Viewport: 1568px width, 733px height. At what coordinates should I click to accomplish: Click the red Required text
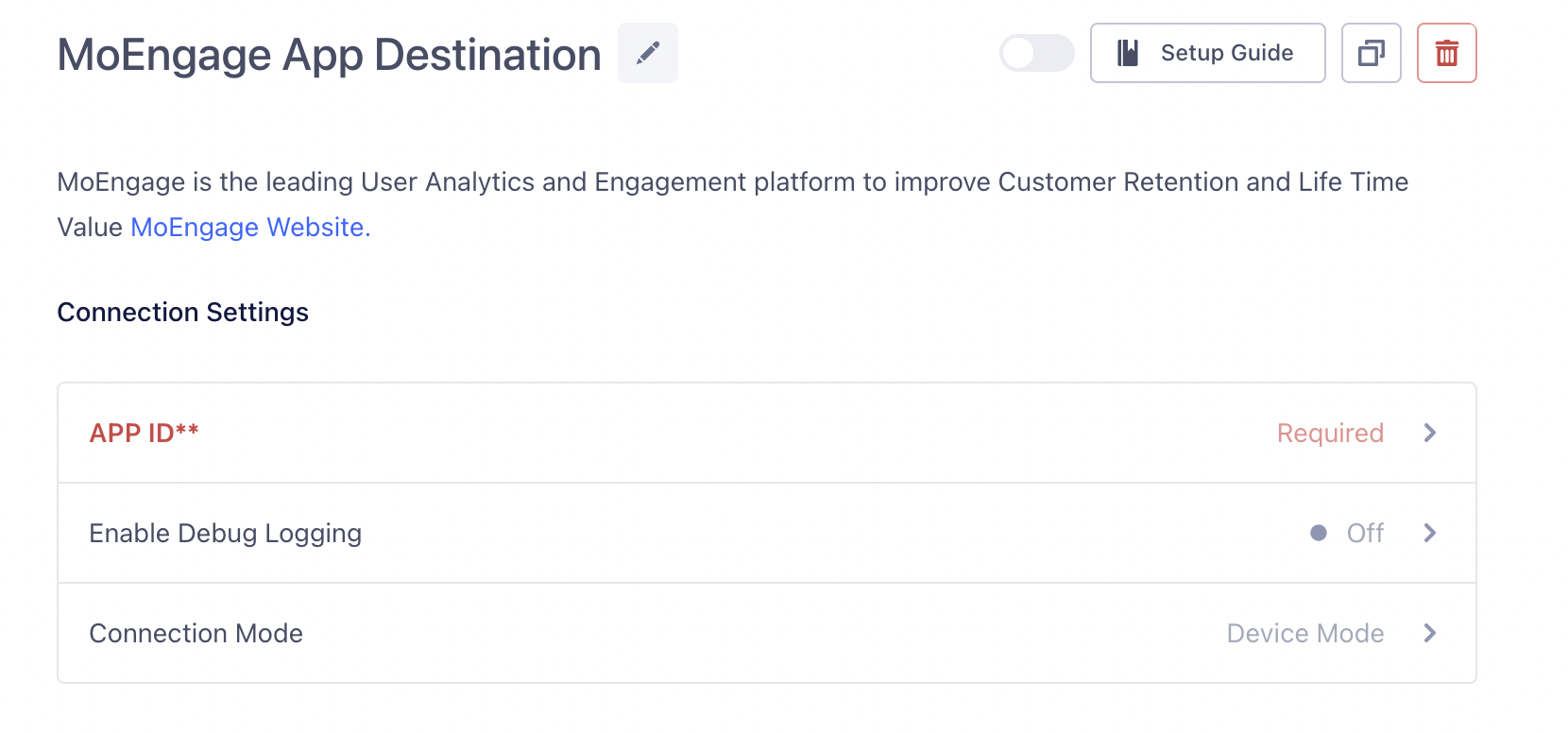click(x=1330, y=433)
